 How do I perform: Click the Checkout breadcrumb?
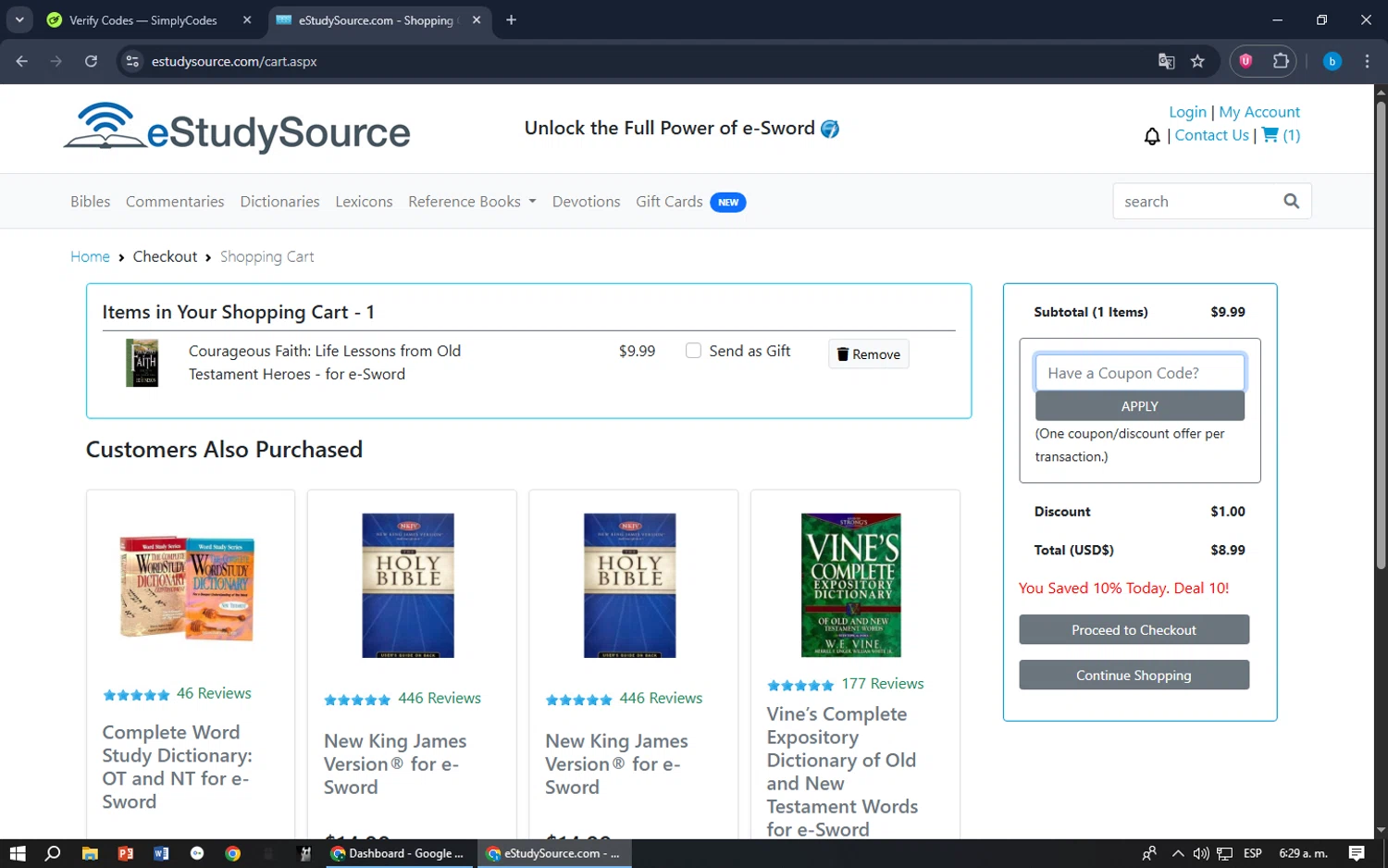(165, 256)
